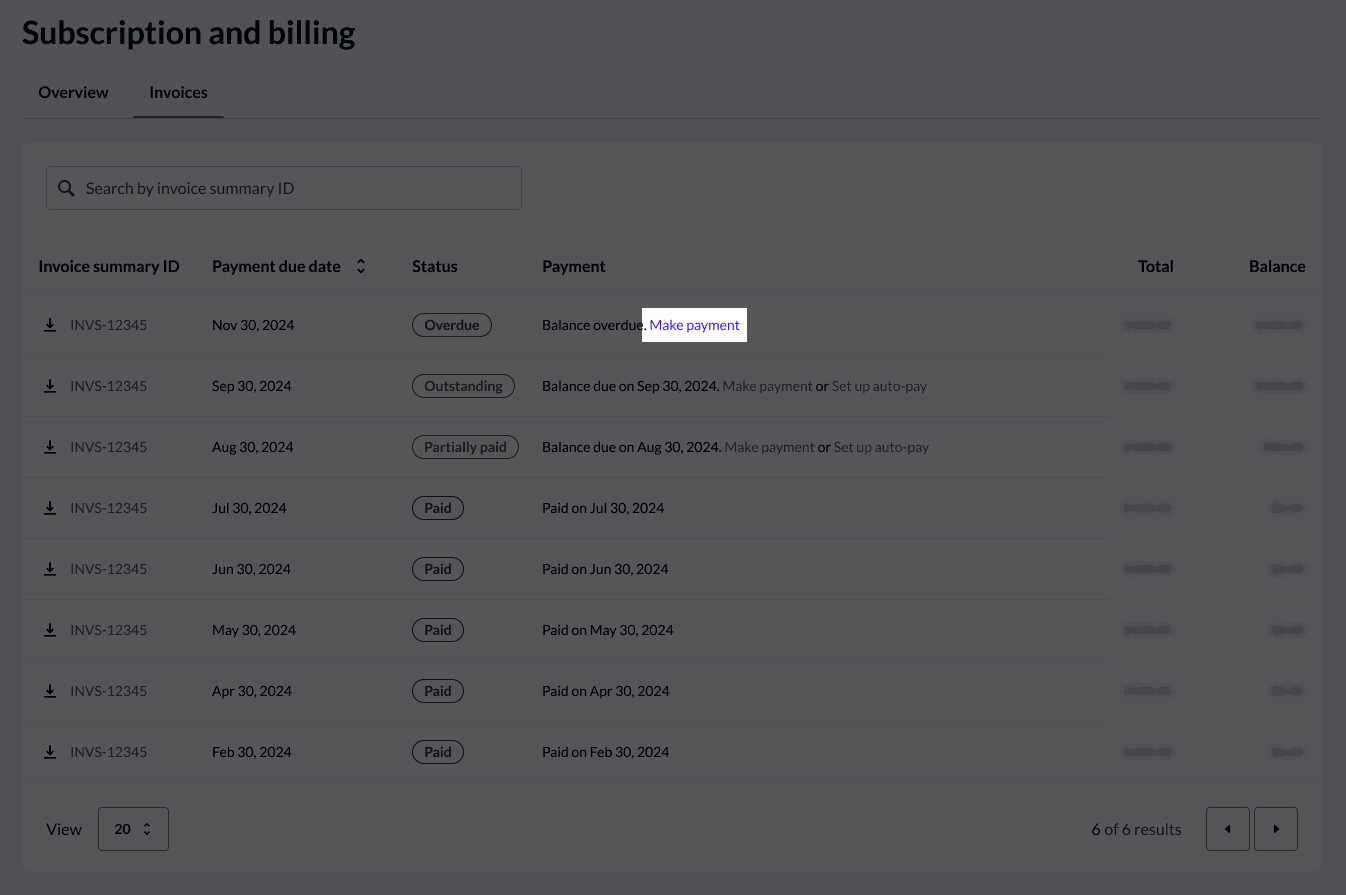Click Make payment for Sep 30 invoice
This screenshot has width=1346, height=895.
767,386
